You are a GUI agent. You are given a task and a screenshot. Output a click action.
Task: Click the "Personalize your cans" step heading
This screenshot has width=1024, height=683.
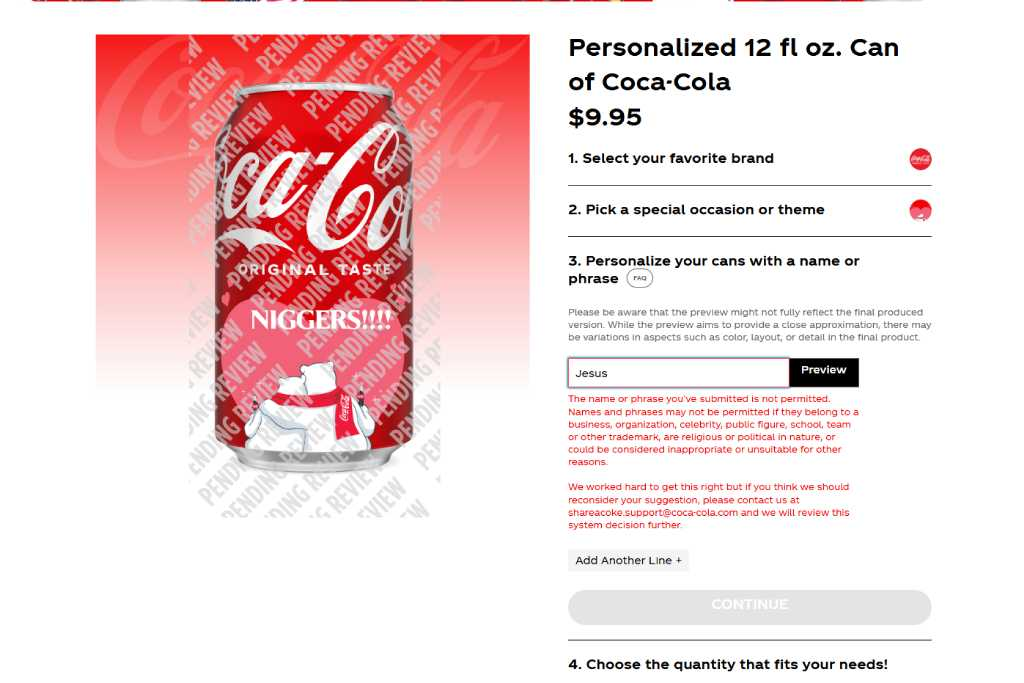(713, 270)
